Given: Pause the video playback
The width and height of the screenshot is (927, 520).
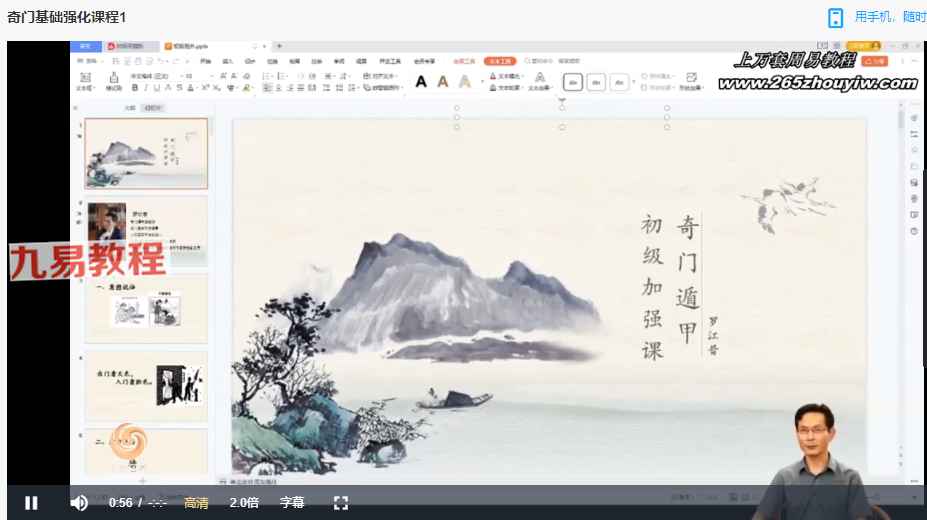Looking at the screenshot, I should coord(31,503).
